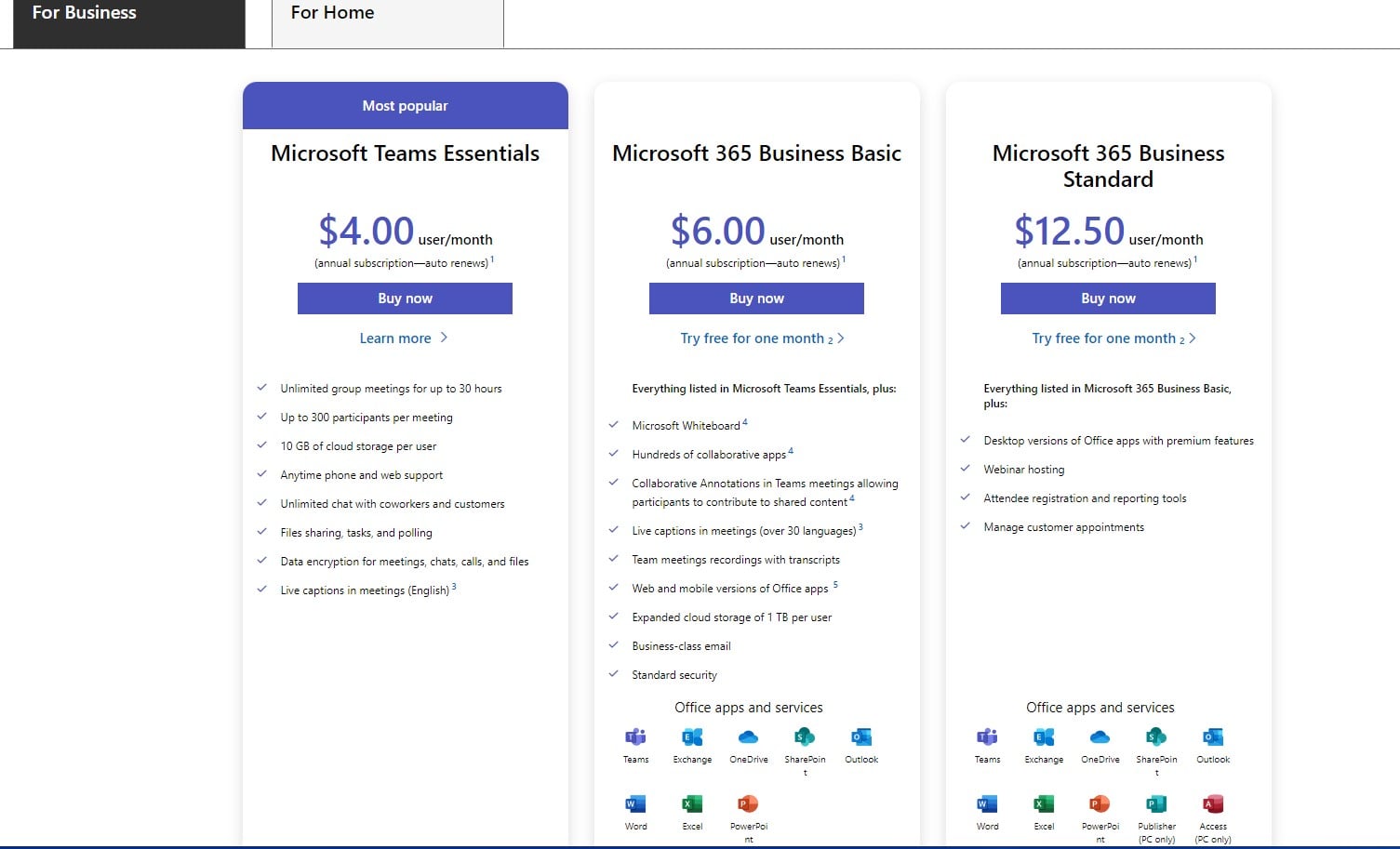
Task: Click 'Everything listed in Microsoft 365 Business Basic, plus:'
Action: click(x=1107, y=396)
